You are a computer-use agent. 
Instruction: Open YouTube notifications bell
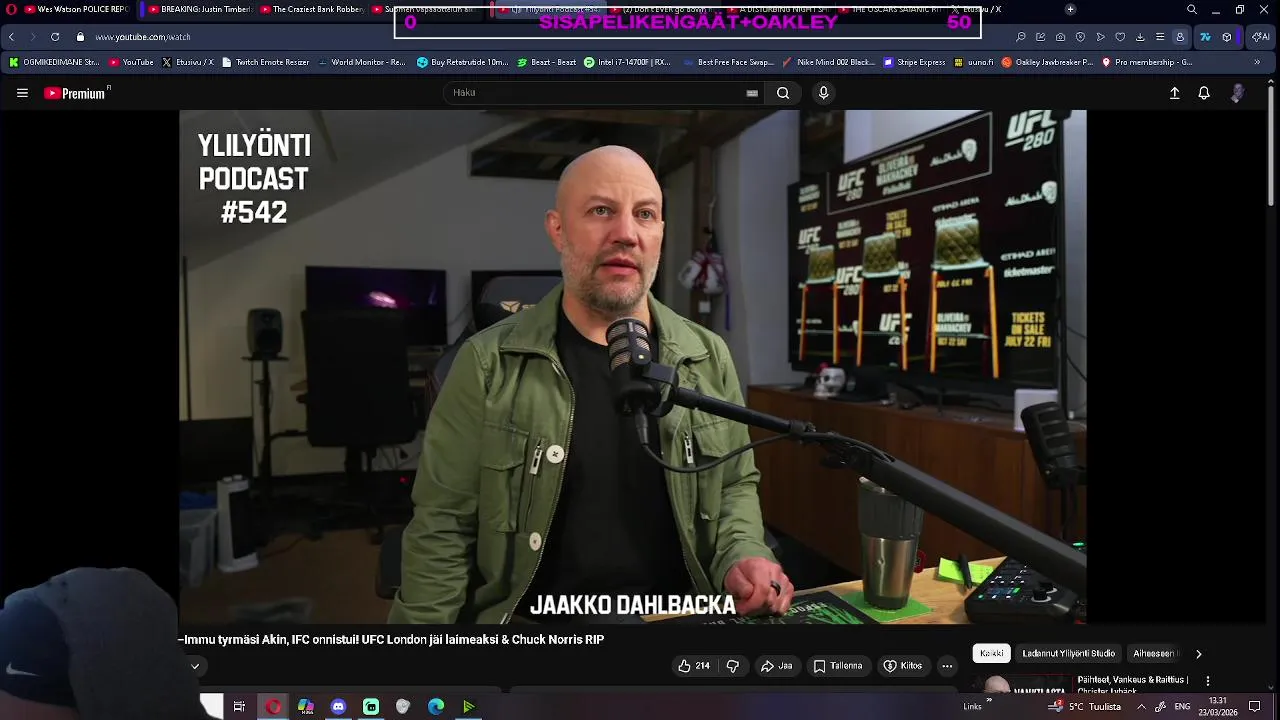pyautogui.click(x=1204, y=93)
